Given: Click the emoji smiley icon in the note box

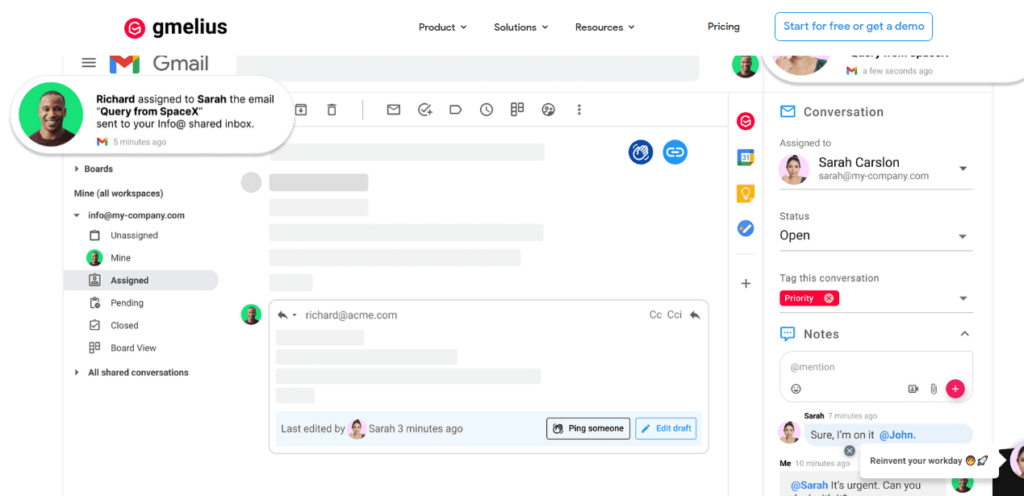Looking at the screenshot, I should pos(796,389).
